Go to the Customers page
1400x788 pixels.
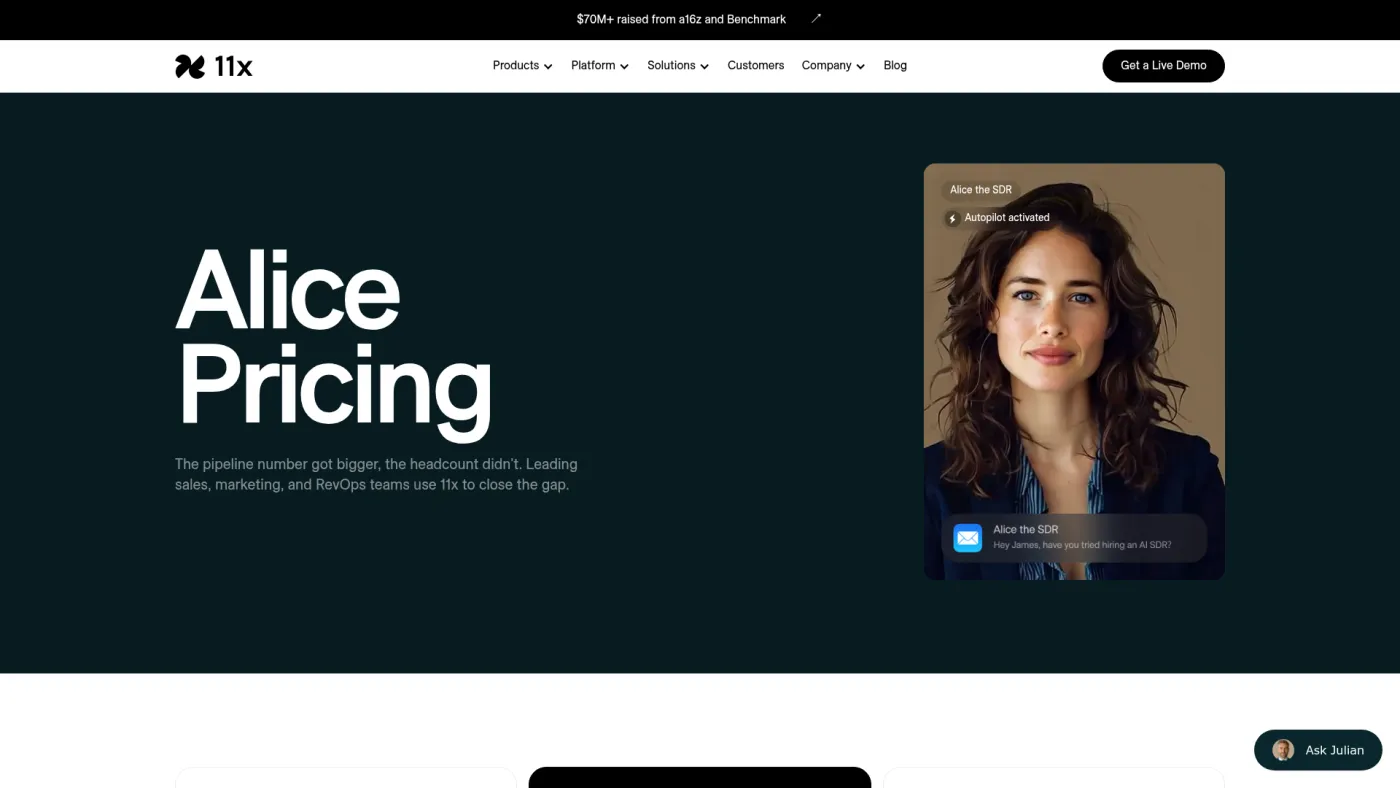pos(756,66)
